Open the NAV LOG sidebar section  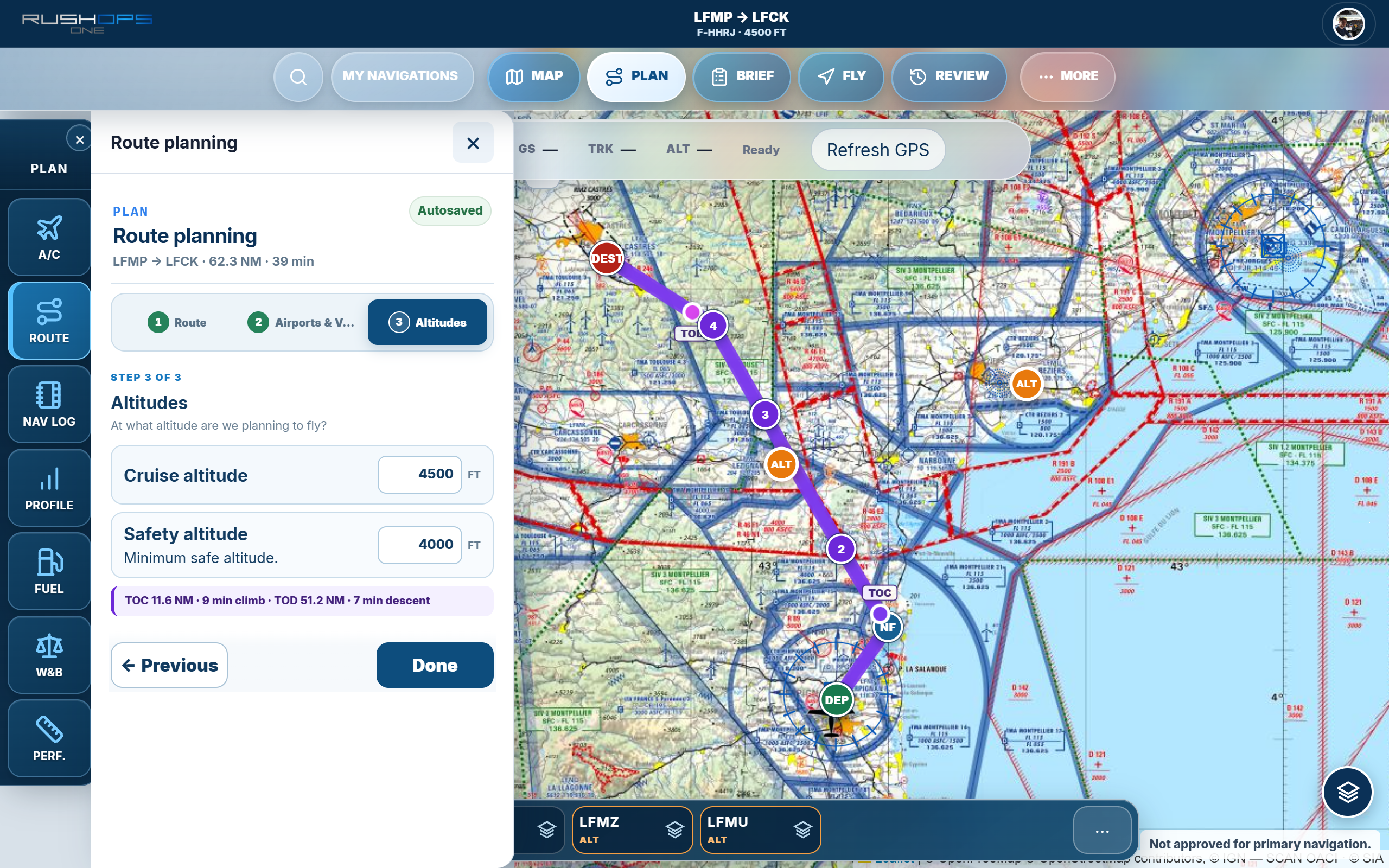49,404
